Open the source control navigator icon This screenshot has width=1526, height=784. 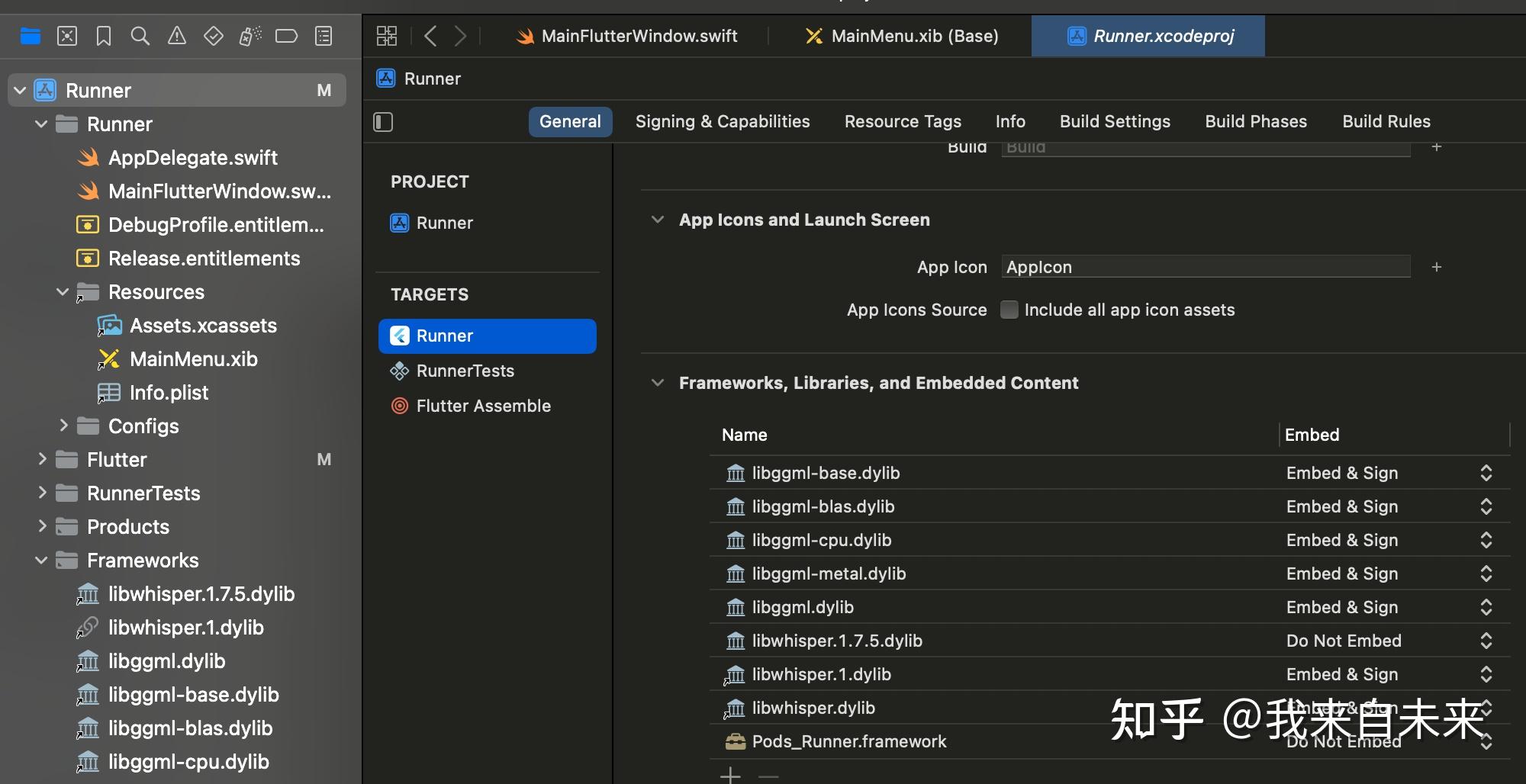pyautogui.click(x=67, y=36)
